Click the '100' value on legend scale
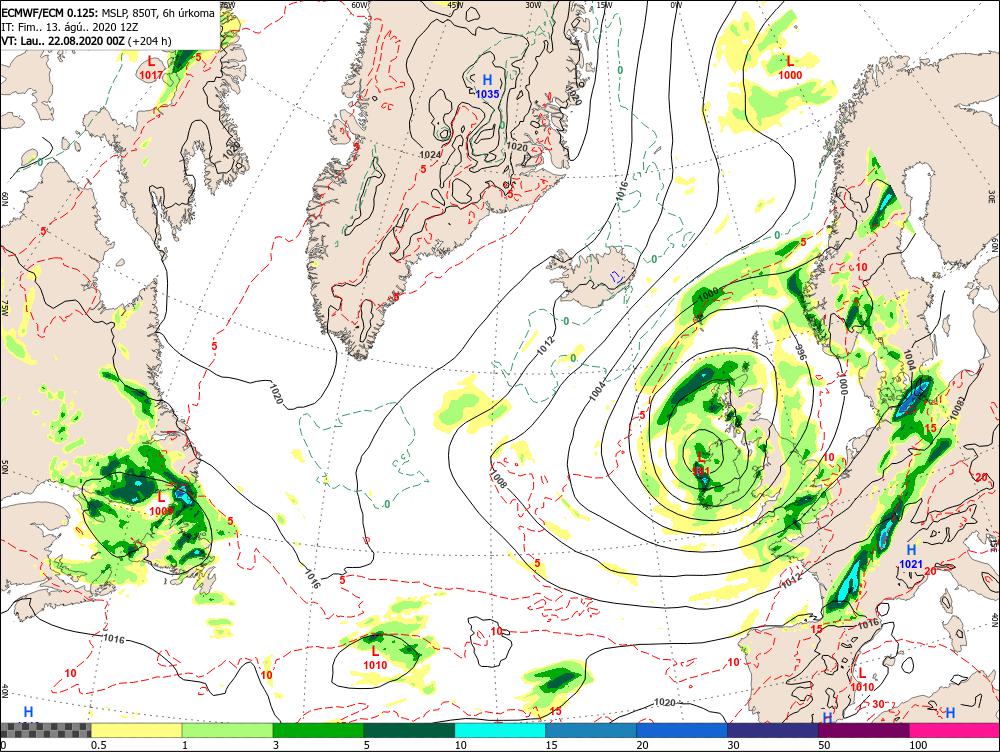The image size is (1000, 752). (918, 745)
